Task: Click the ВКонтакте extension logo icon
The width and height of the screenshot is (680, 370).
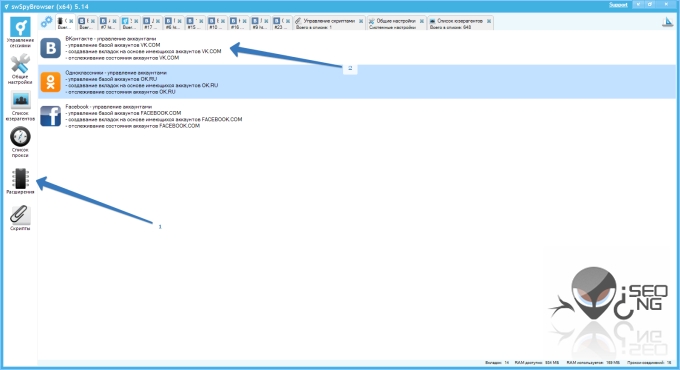Action: [50, 48]
